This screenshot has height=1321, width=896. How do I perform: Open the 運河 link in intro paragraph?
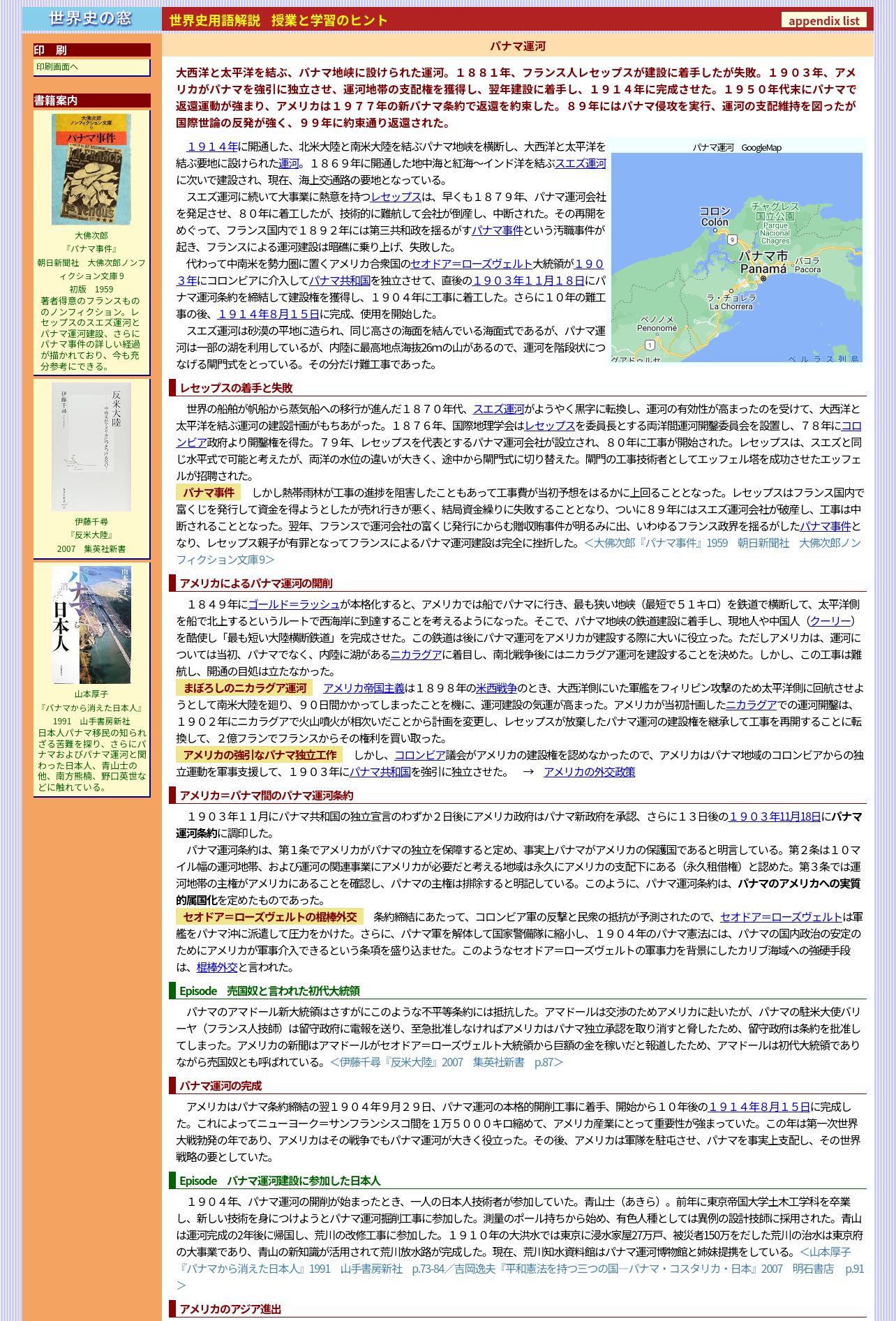(289, 163)
